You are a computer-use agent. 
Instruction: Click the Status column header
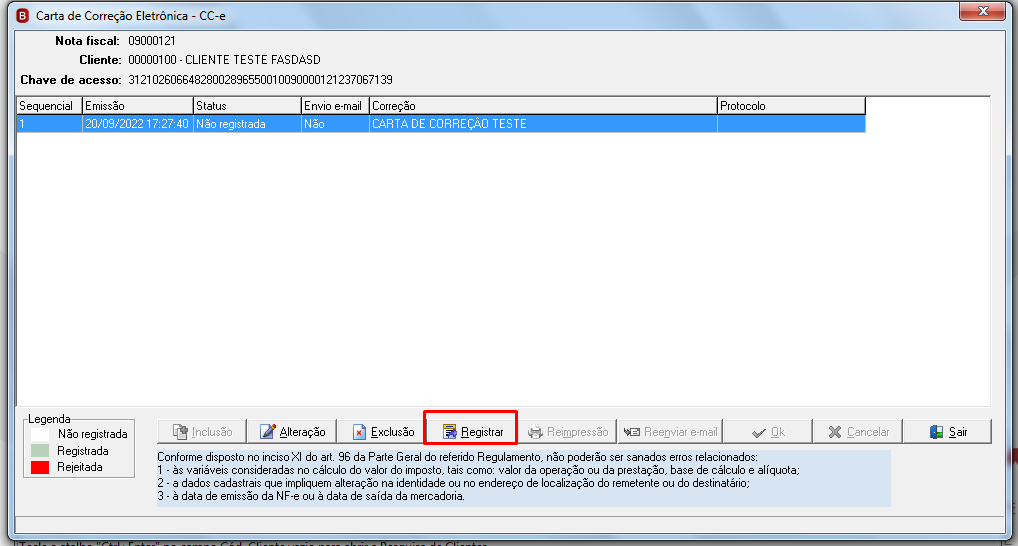[247, 106]
